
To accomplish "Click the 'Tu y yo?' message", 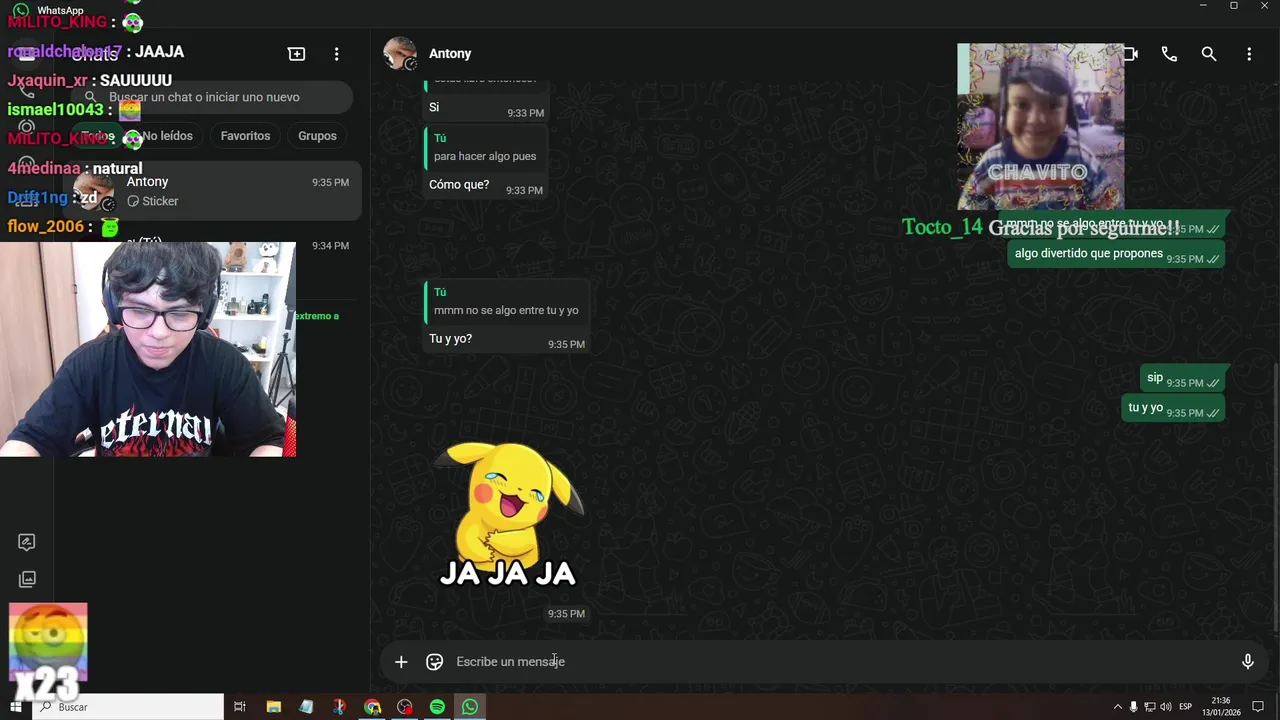I will (x=450, y=339).
